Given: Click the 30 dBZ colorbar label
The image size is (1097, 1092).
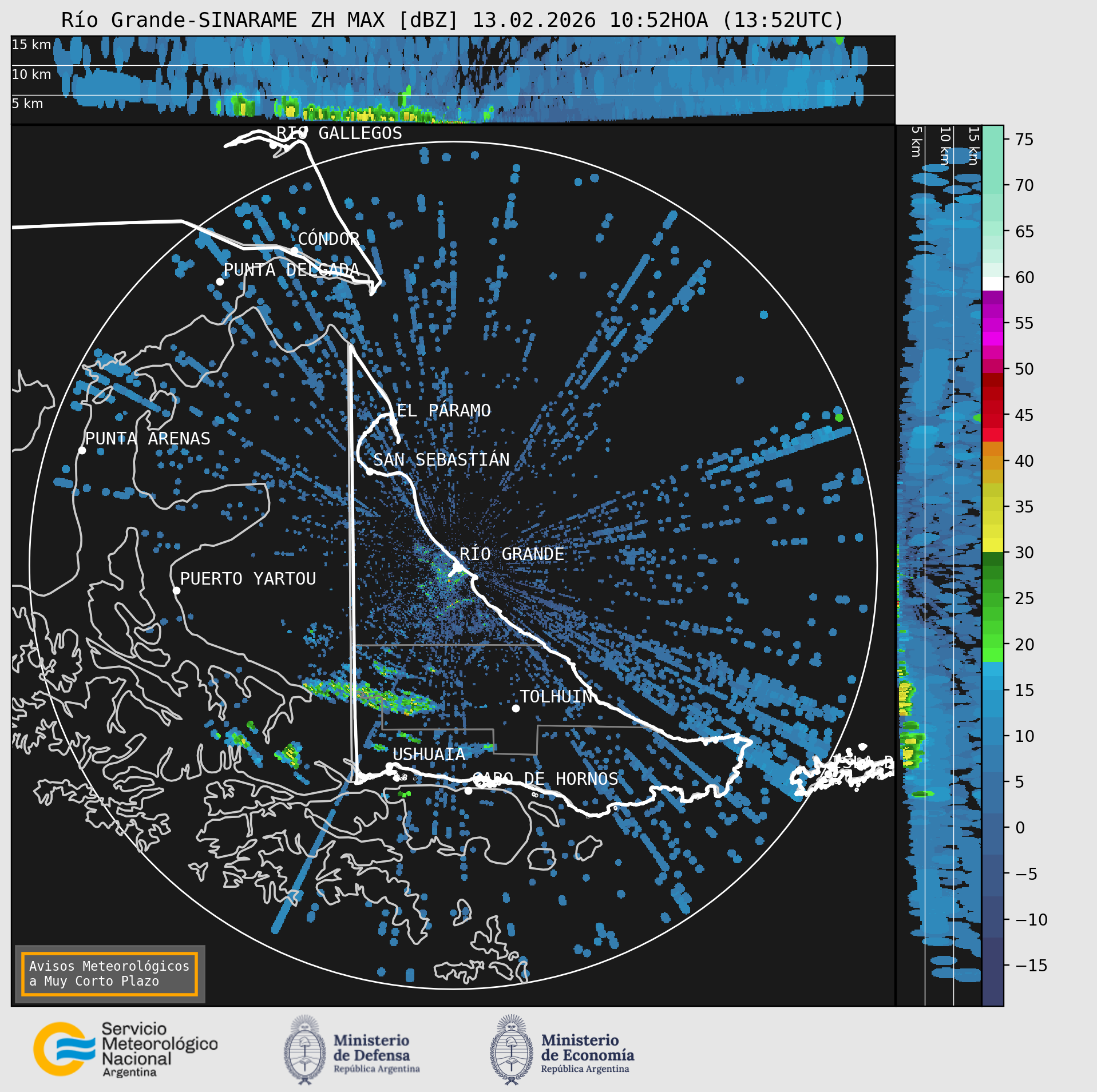Looking at the screenshot, I should pos(1024,553).
